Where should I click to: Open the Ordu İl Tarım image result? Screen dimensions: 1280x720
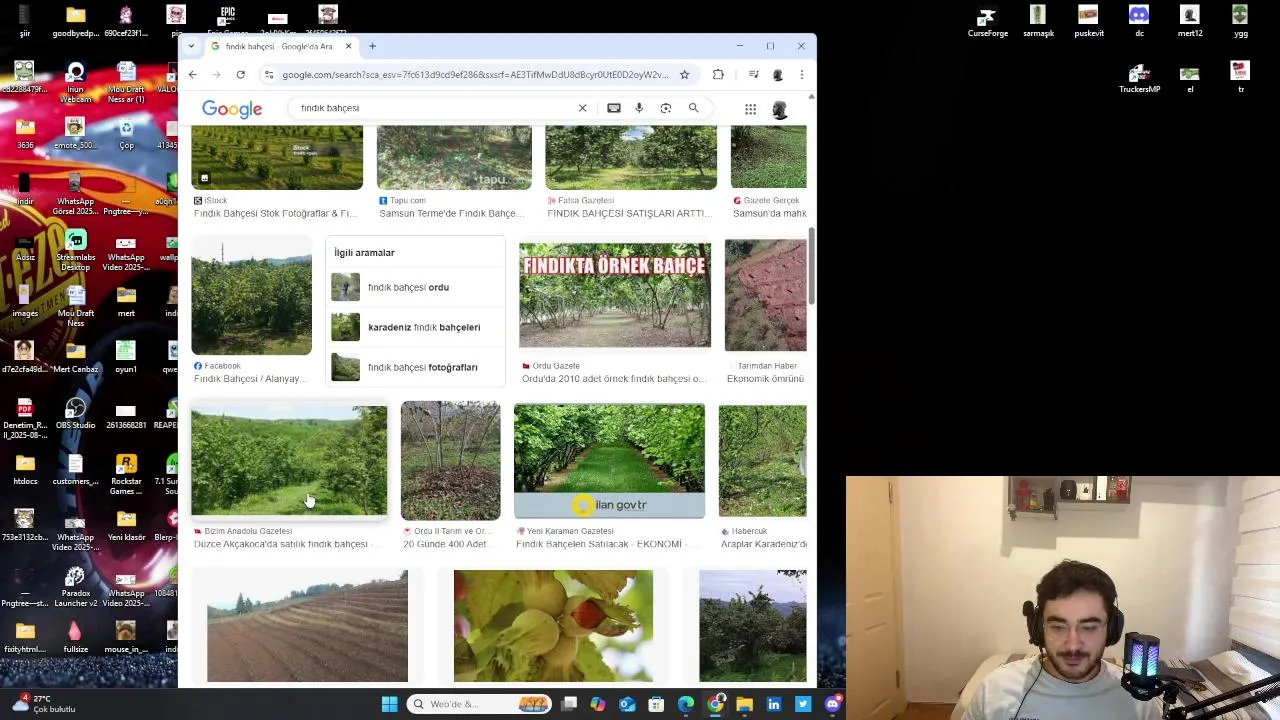pyautogui.click(x=450, y=461)
